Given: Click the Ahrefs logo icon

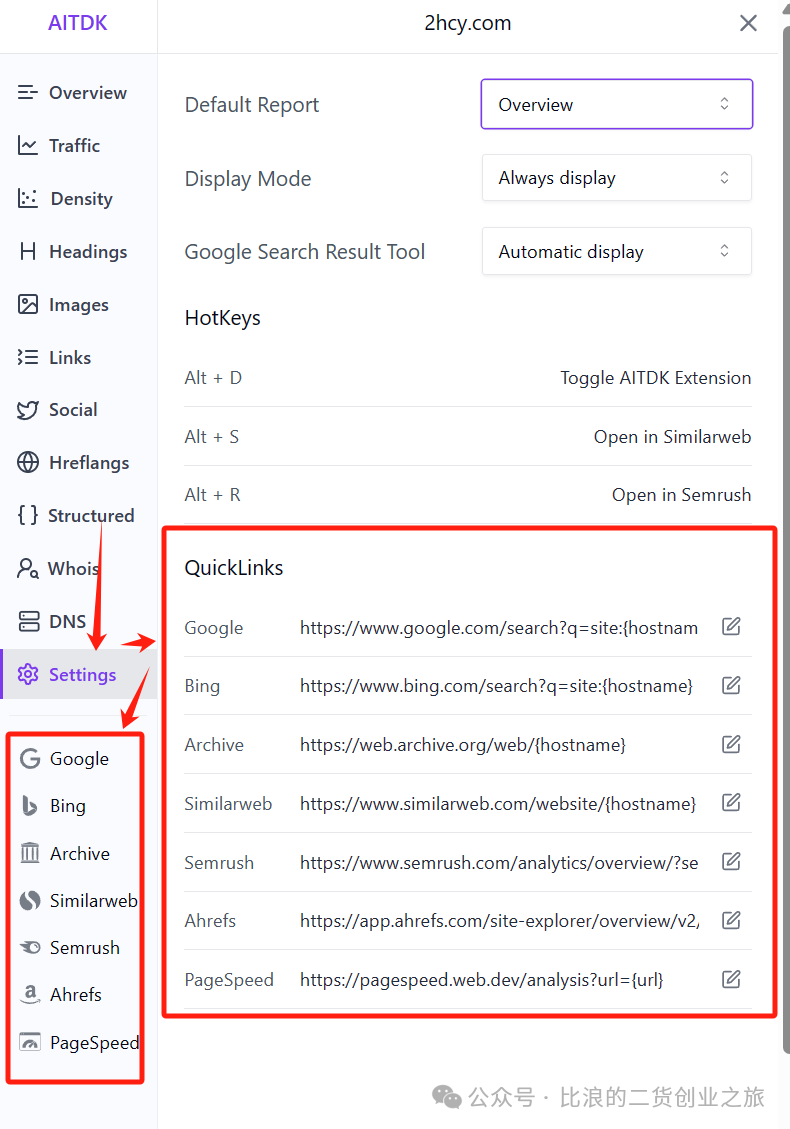Looking at the screenshot, I should tap(30, 994).
